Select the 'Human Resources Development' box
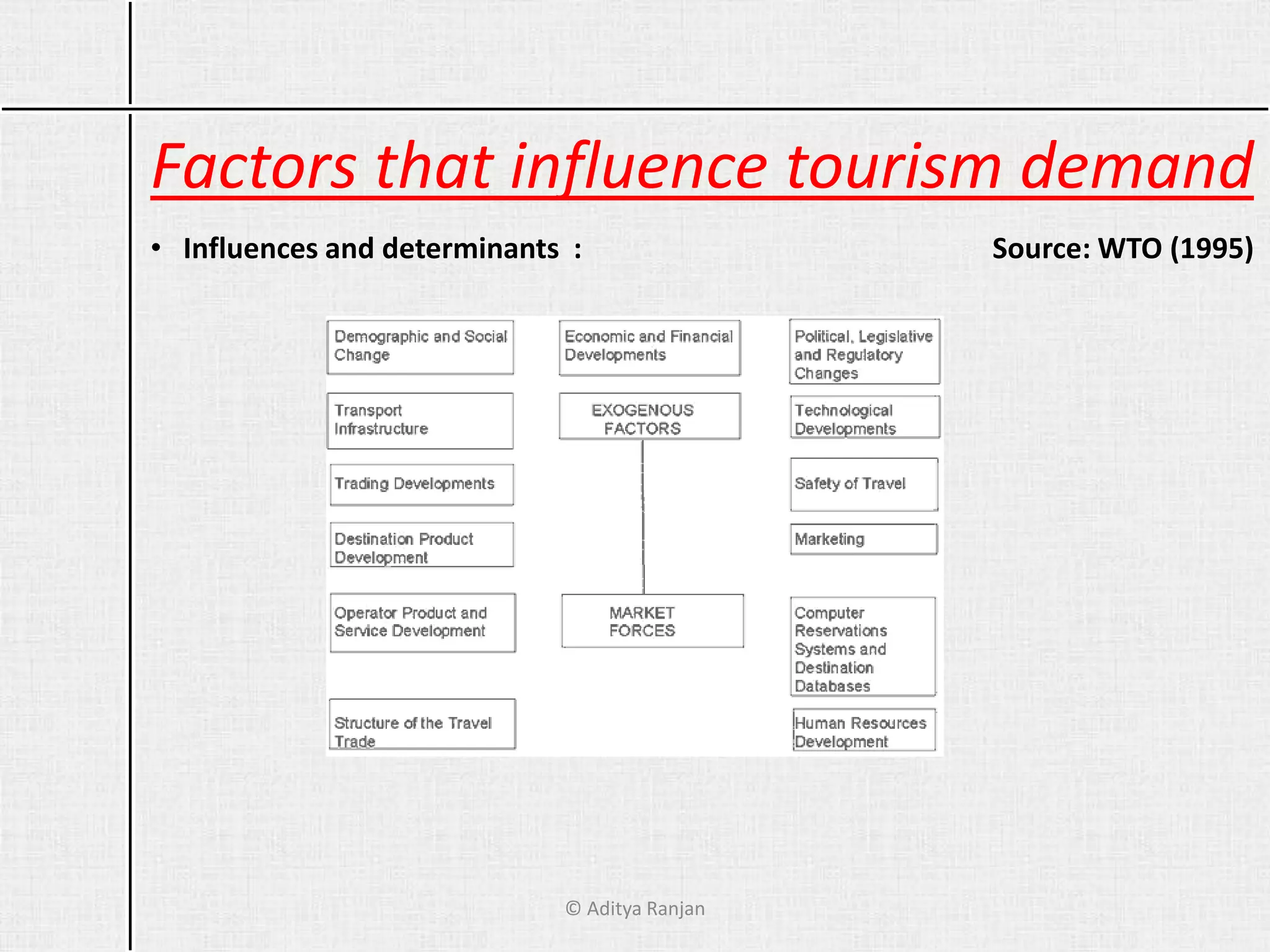Screen dimensions: 1270x952 pos(864,730)
